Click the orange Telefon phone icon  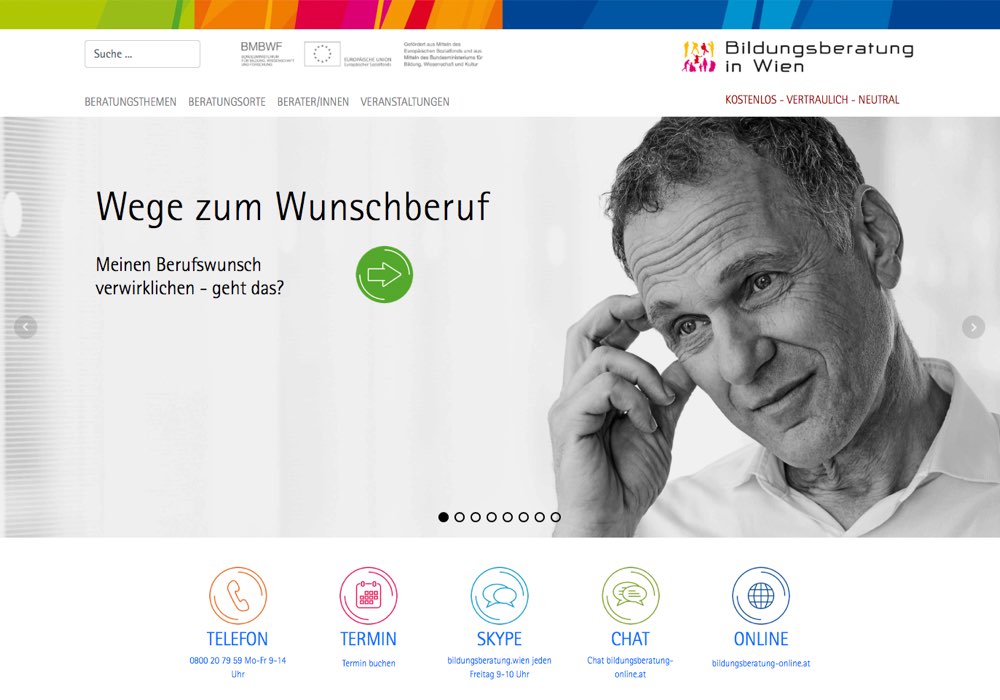pos(238,595)
